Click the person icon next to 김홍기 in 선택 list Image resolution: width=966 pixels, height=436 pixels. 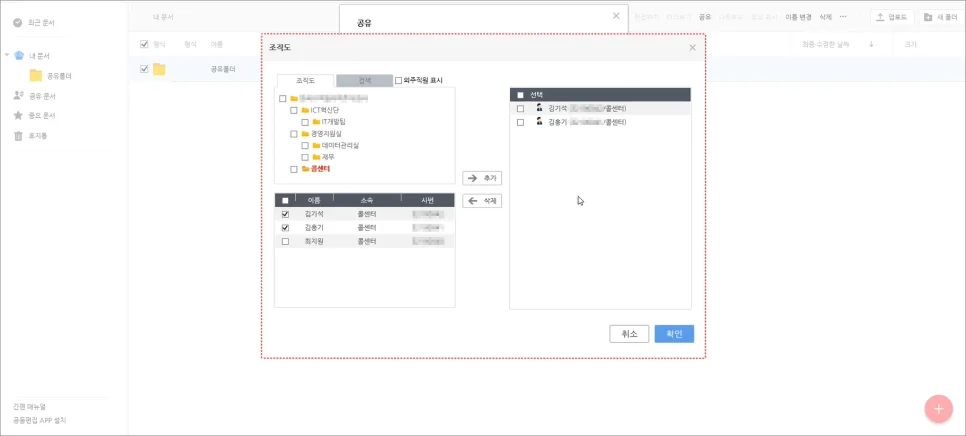pyautogui.click(x=539, y=122)
